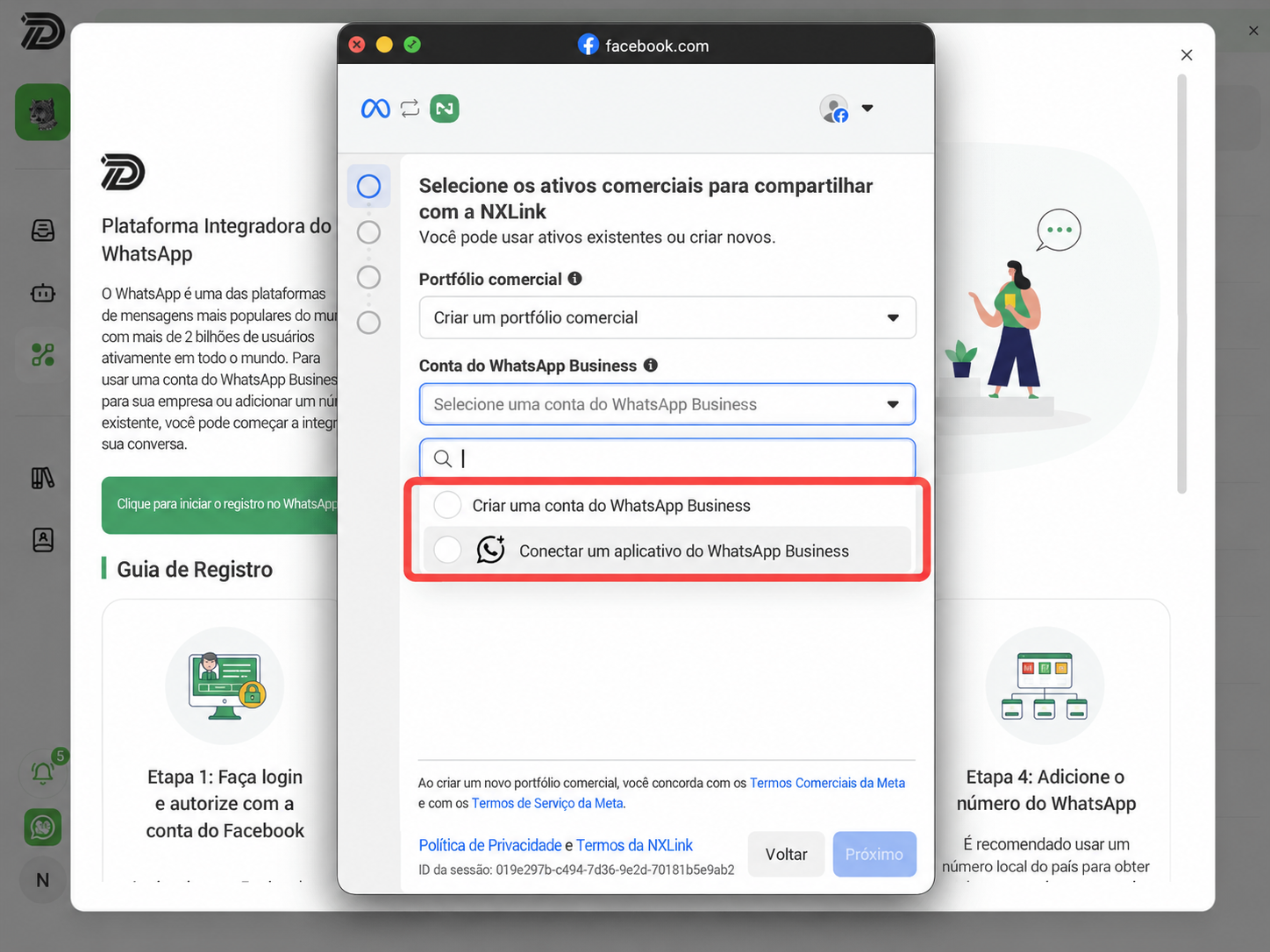Click the ID da sessão text in popup

click(576, 870)
